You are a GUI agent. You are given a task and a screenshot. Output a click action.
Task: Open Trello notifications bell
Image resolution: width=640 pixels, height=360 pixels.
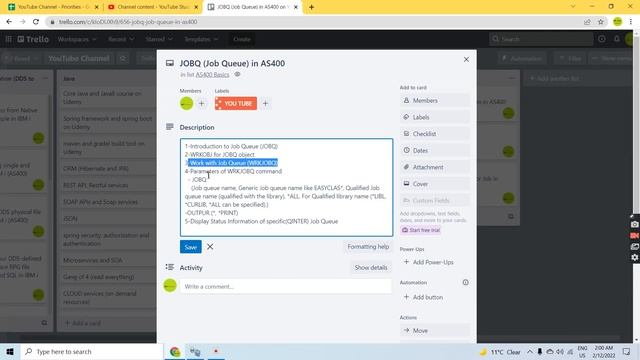[617, 39]
